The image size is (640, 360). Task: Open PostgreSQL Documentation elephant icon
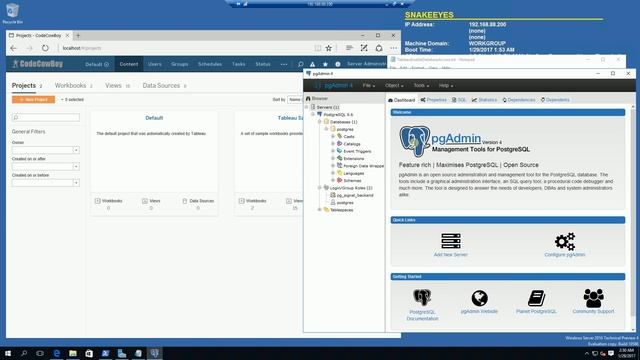[422, 298]
